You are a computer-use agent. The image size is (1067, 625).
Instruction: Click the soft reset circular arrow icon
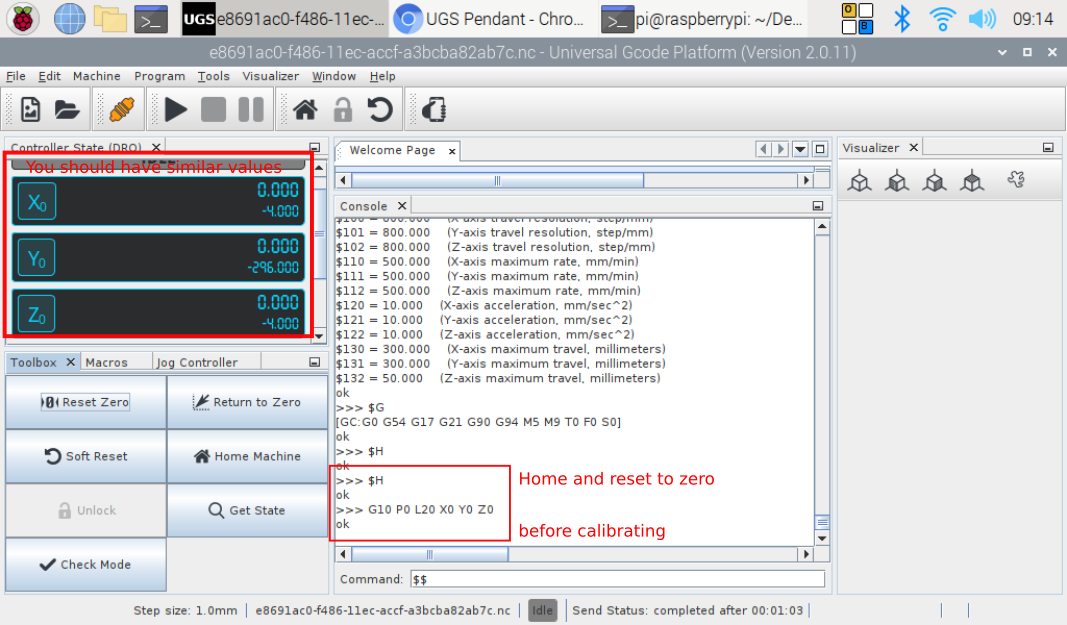pos(380,110)
